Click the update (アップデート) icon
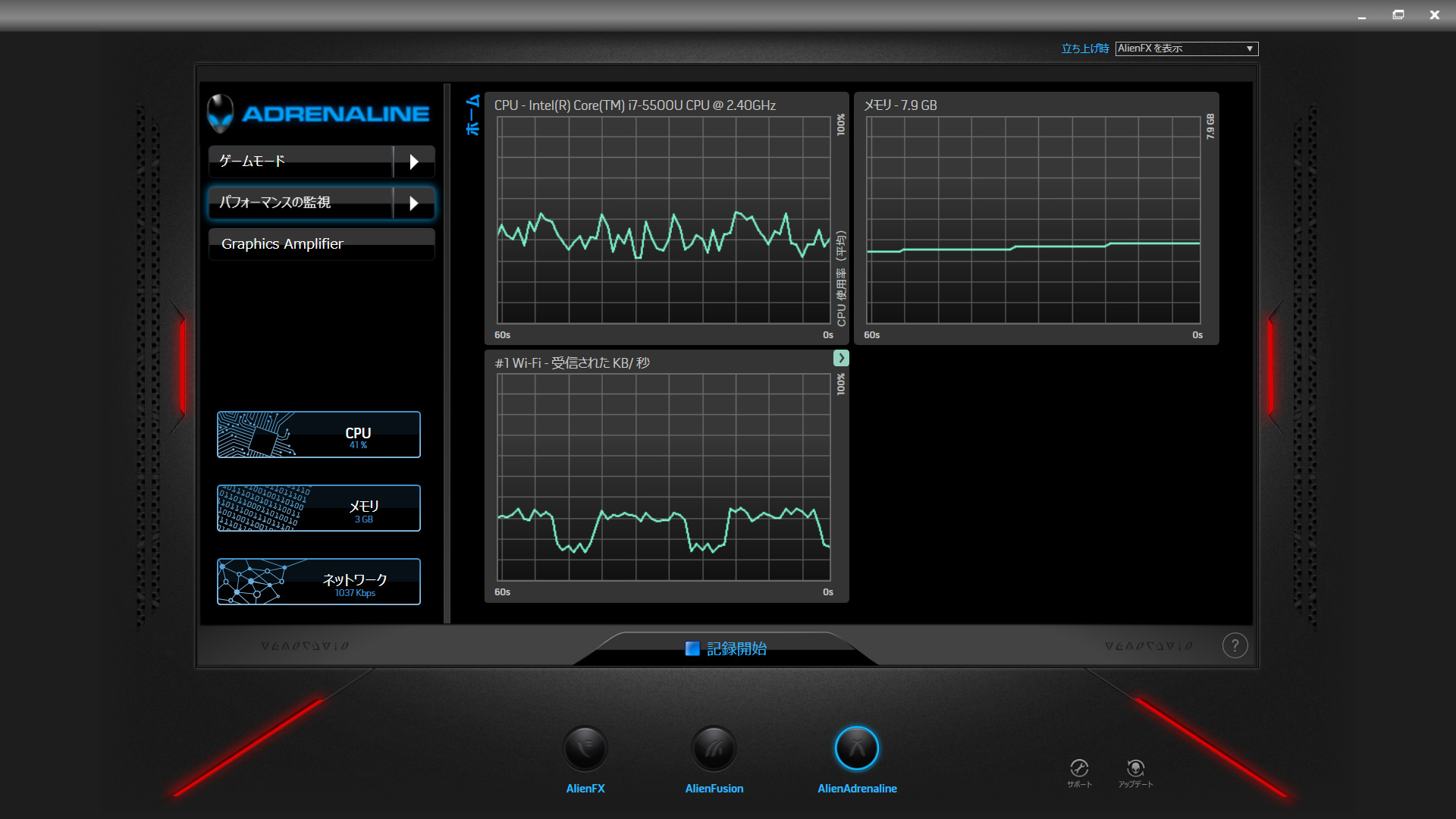1456x819 pixels. click(1135, 768)
